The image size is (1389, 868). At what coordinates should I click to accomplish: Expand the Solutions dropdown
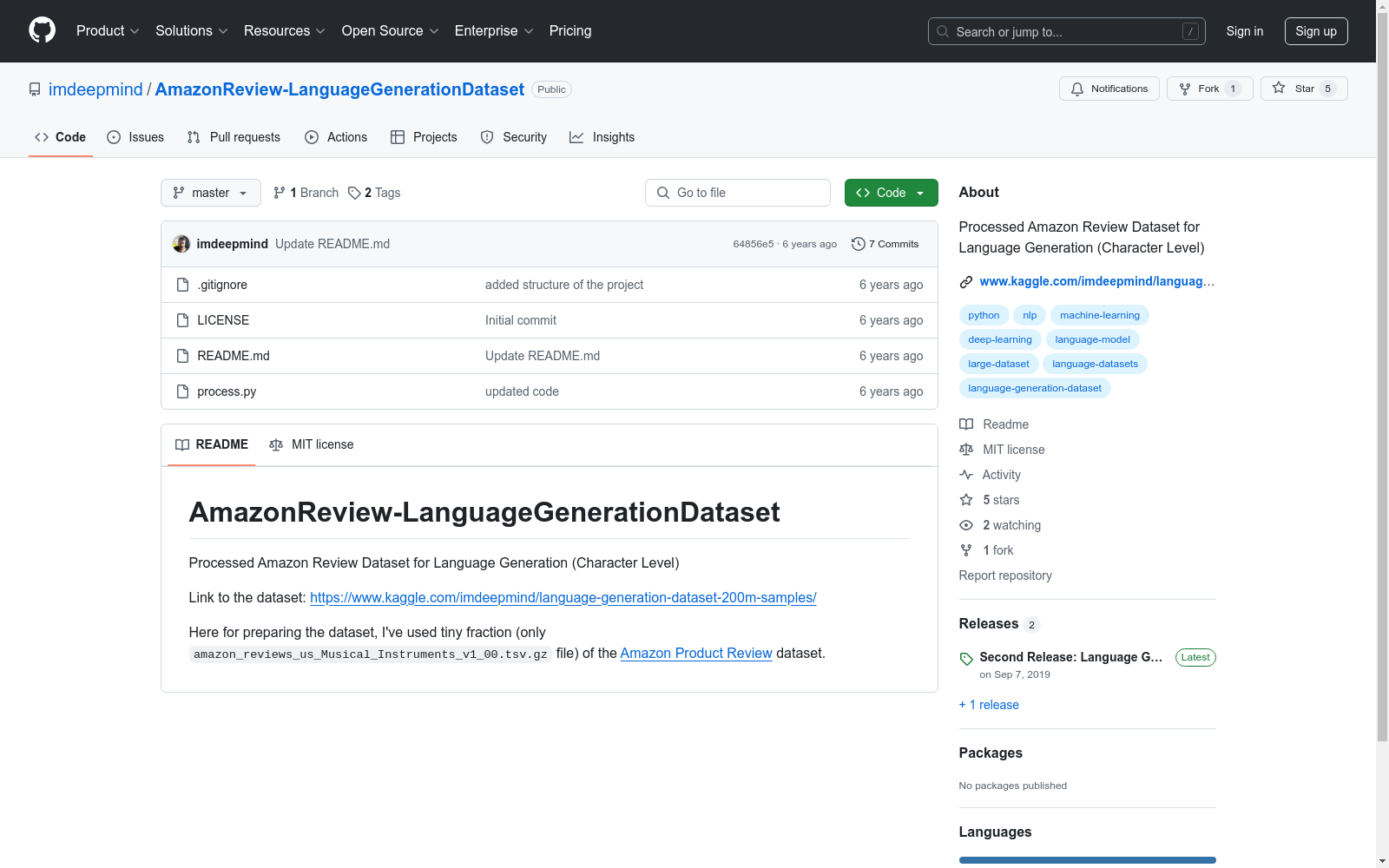[x=192, y=31]
